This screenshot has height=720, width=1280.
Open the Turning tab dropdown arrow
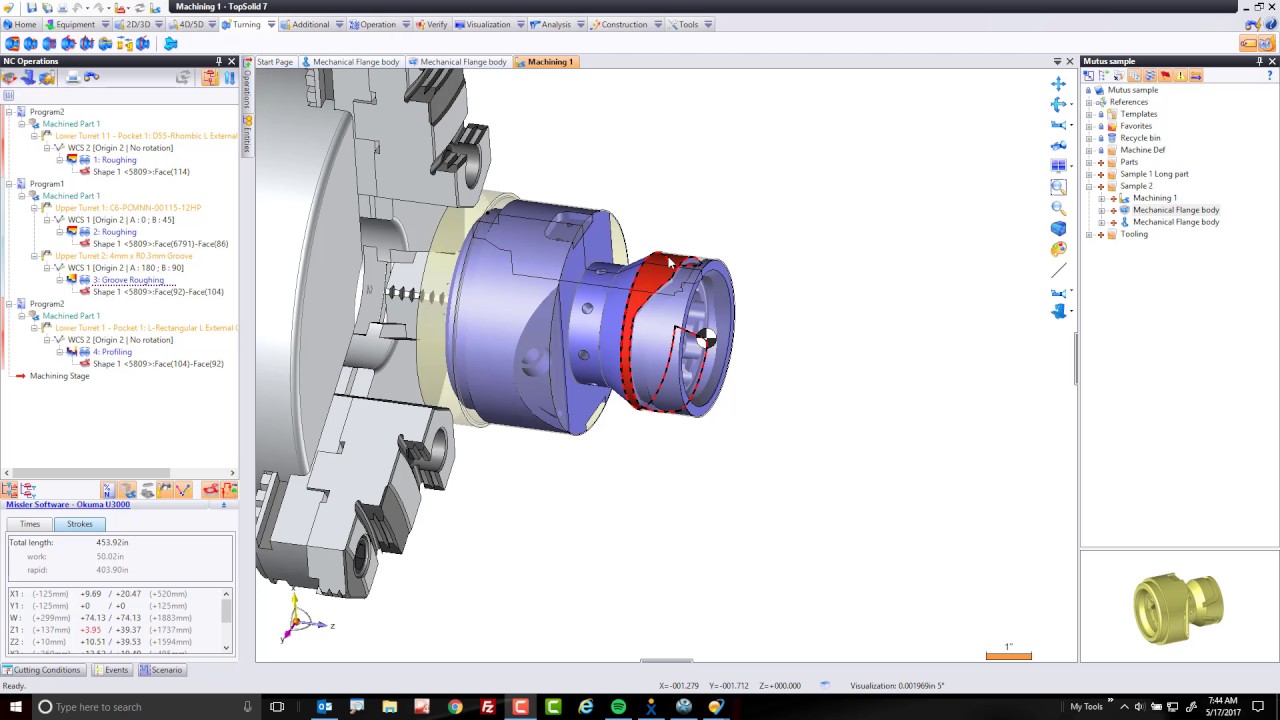(x=271, y=24)
